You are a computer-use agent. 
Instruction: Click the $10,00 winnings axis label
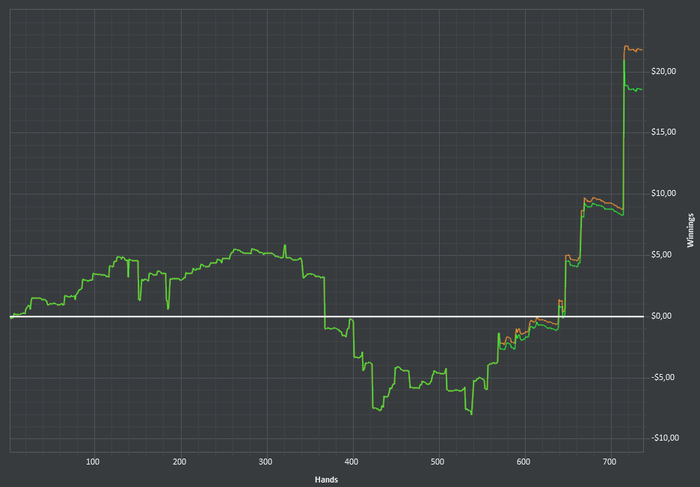663,194
